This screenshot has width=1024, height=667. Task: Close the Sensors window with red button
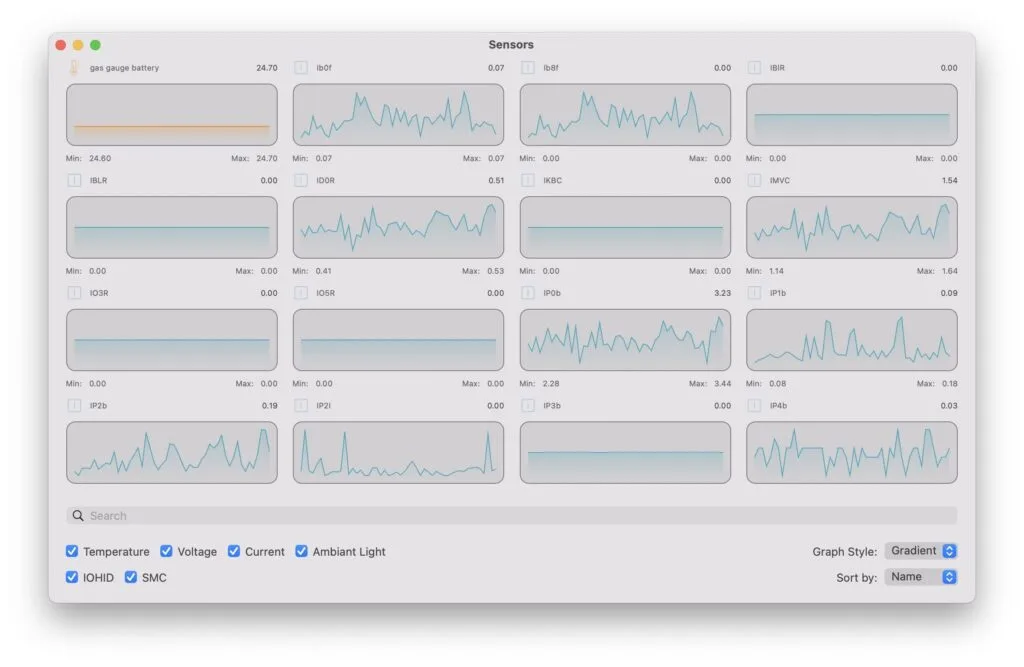(61, 45)
